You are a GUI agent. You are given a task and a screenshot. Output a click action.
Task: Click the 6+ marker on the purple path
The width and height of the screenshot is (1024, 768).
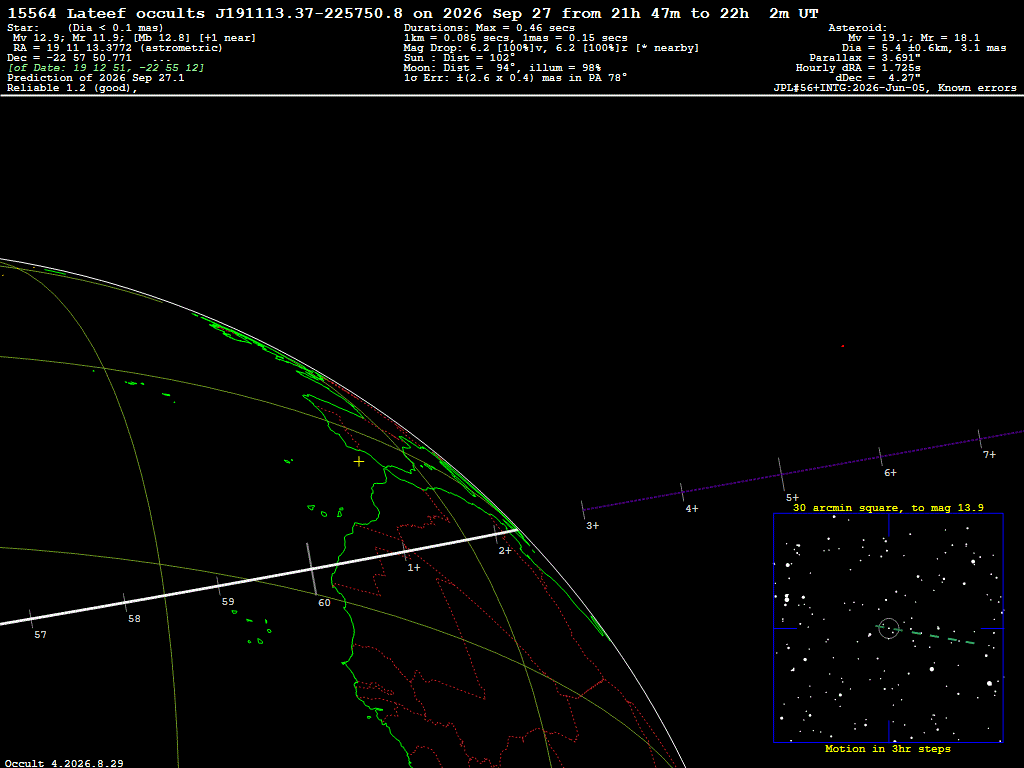(x=890, y=472)
